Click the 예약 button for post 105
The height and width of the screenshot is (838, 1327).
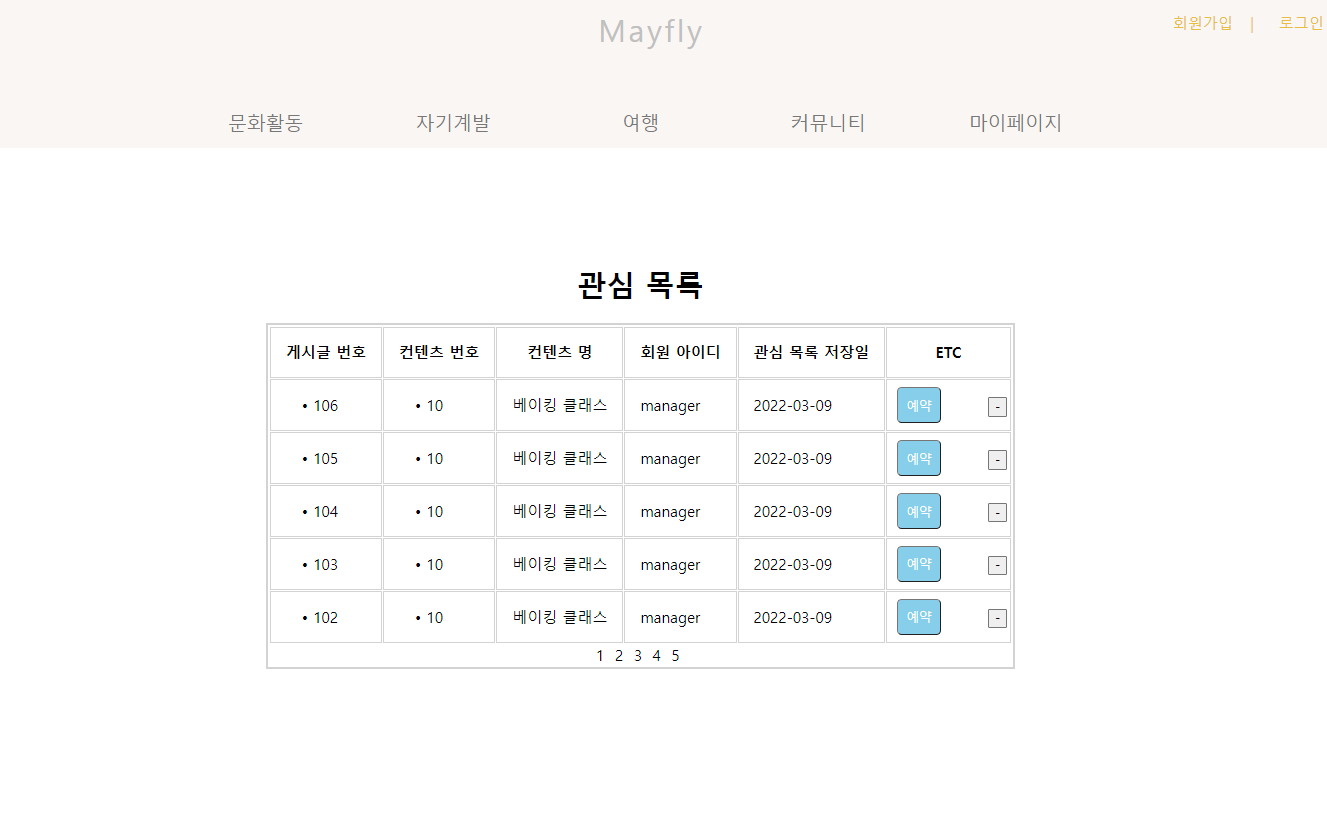coord(918,458)
